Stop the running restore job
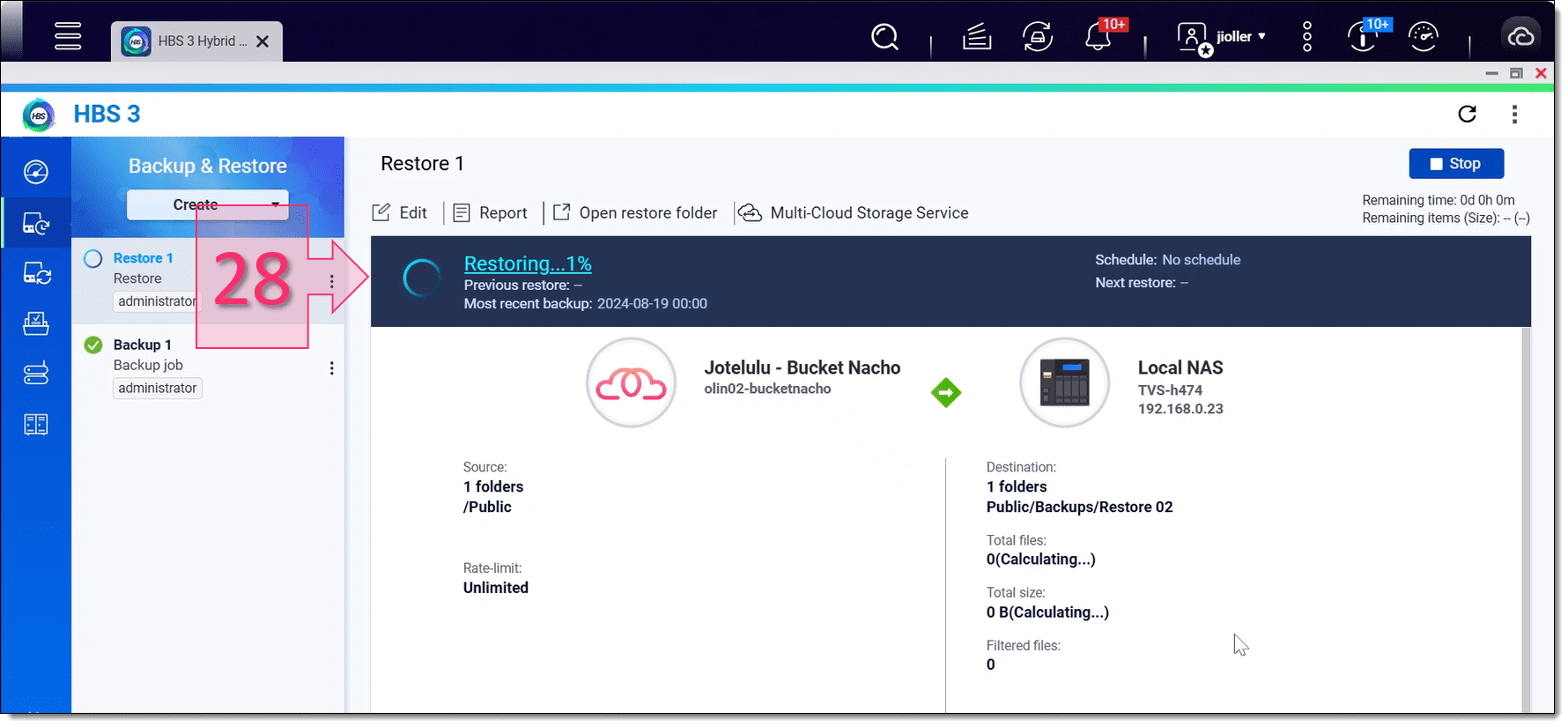The width and height of the screenshot is (1568, 727). [x=1456, y=164]
